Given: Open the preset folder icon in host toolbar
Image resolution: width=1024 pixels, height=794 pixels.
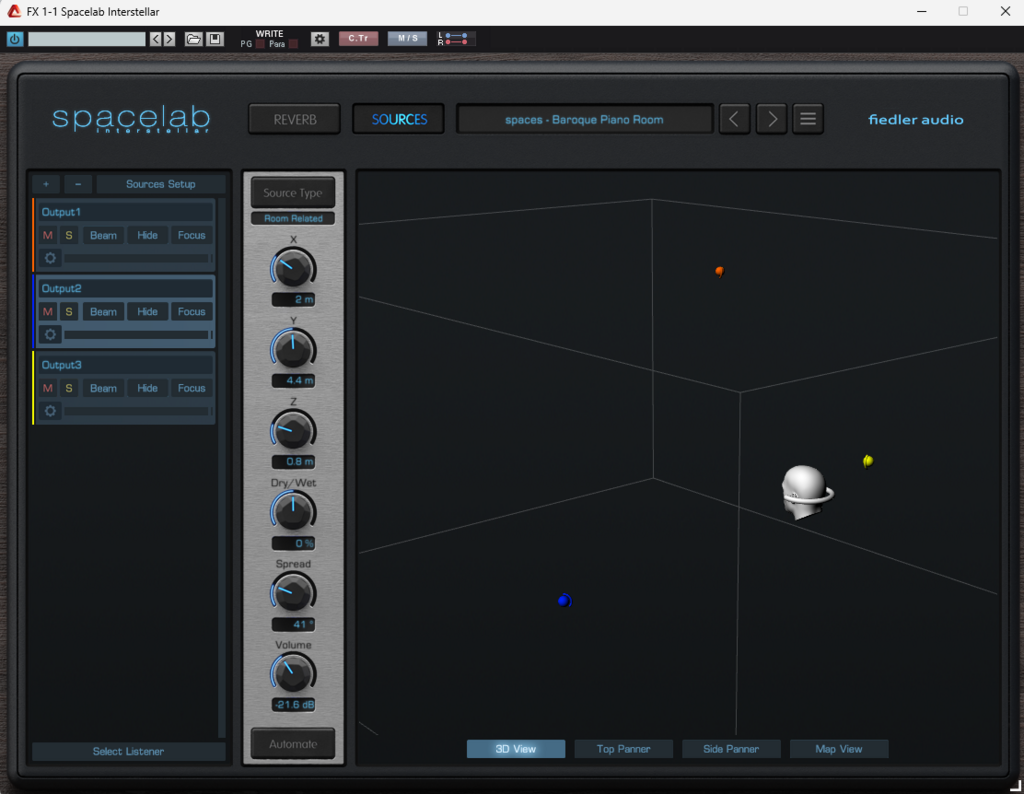Looking at the screenshot, I should (x=193, y=39).
